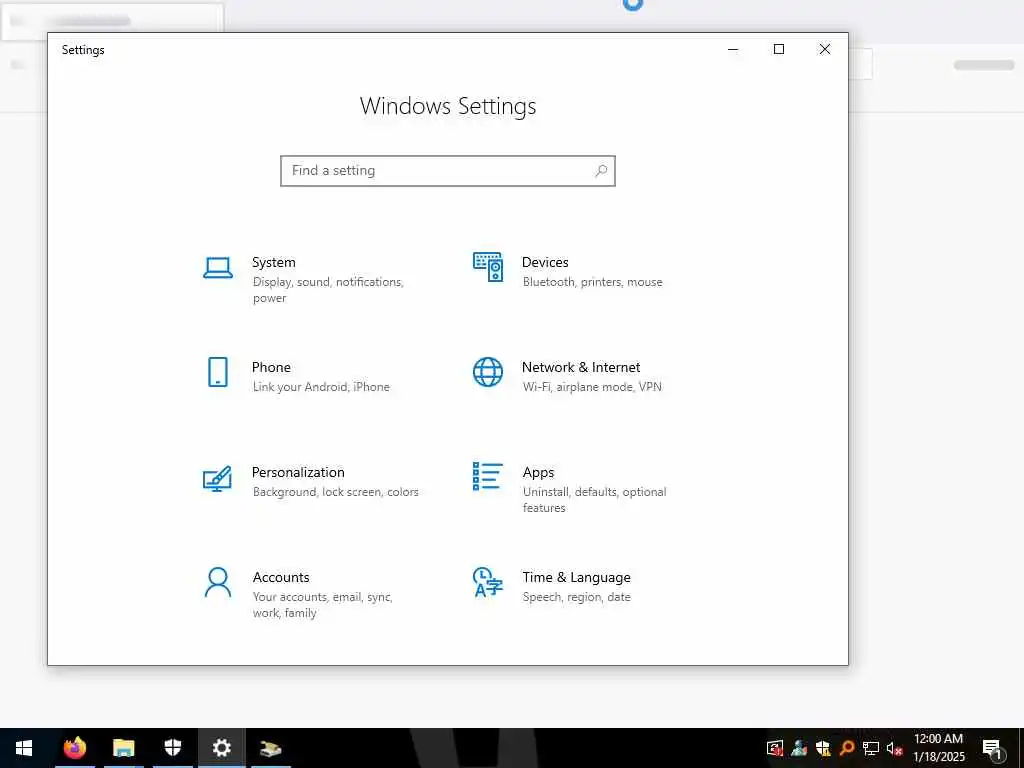Open the network monitor tray icon

pos(871,748)
